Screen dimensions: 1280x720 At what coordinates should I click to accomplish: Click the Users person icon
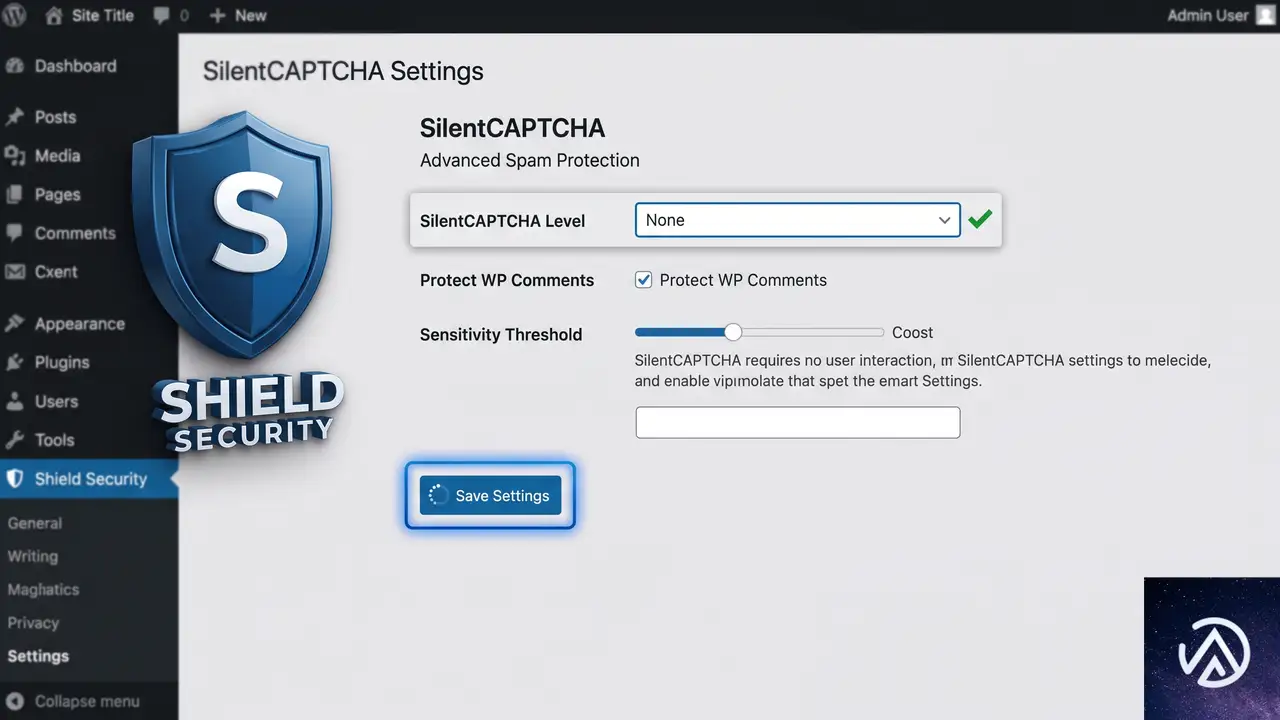point(15,401)
